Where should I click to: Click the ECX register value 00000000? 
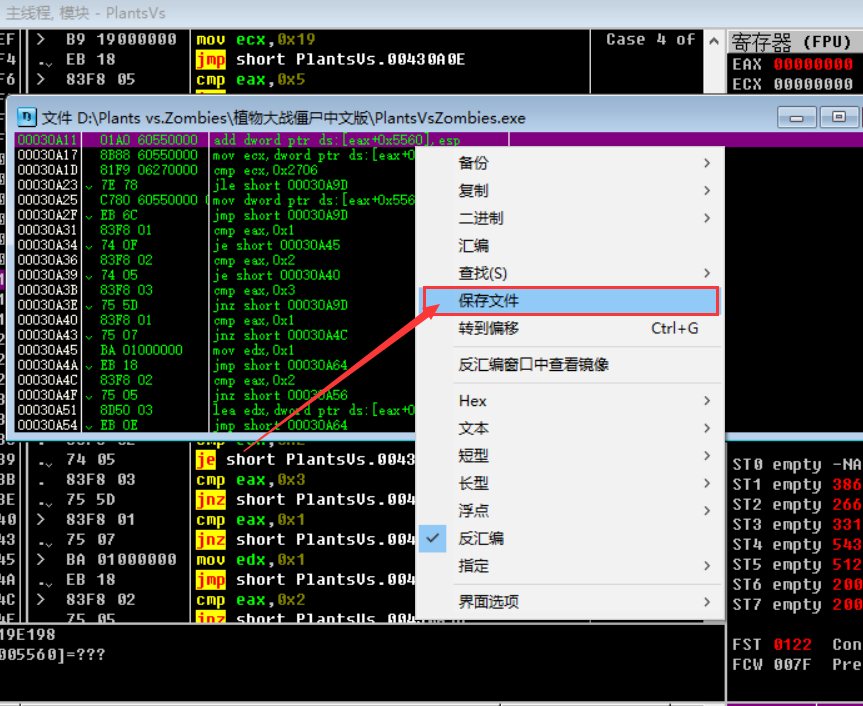pos(813,84)
